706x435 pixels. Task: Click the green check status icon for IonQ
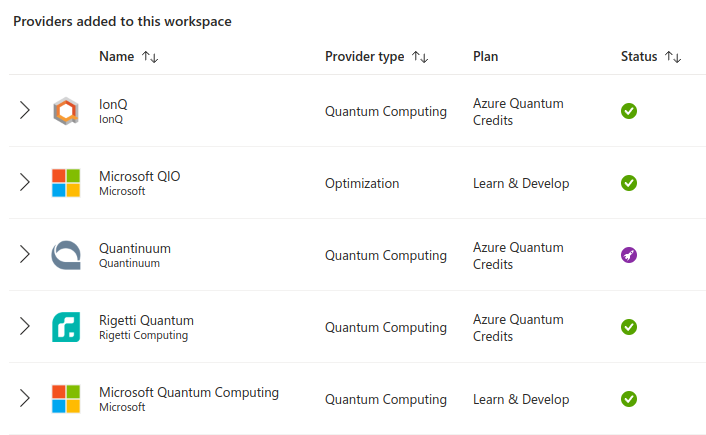pos(629,111)
